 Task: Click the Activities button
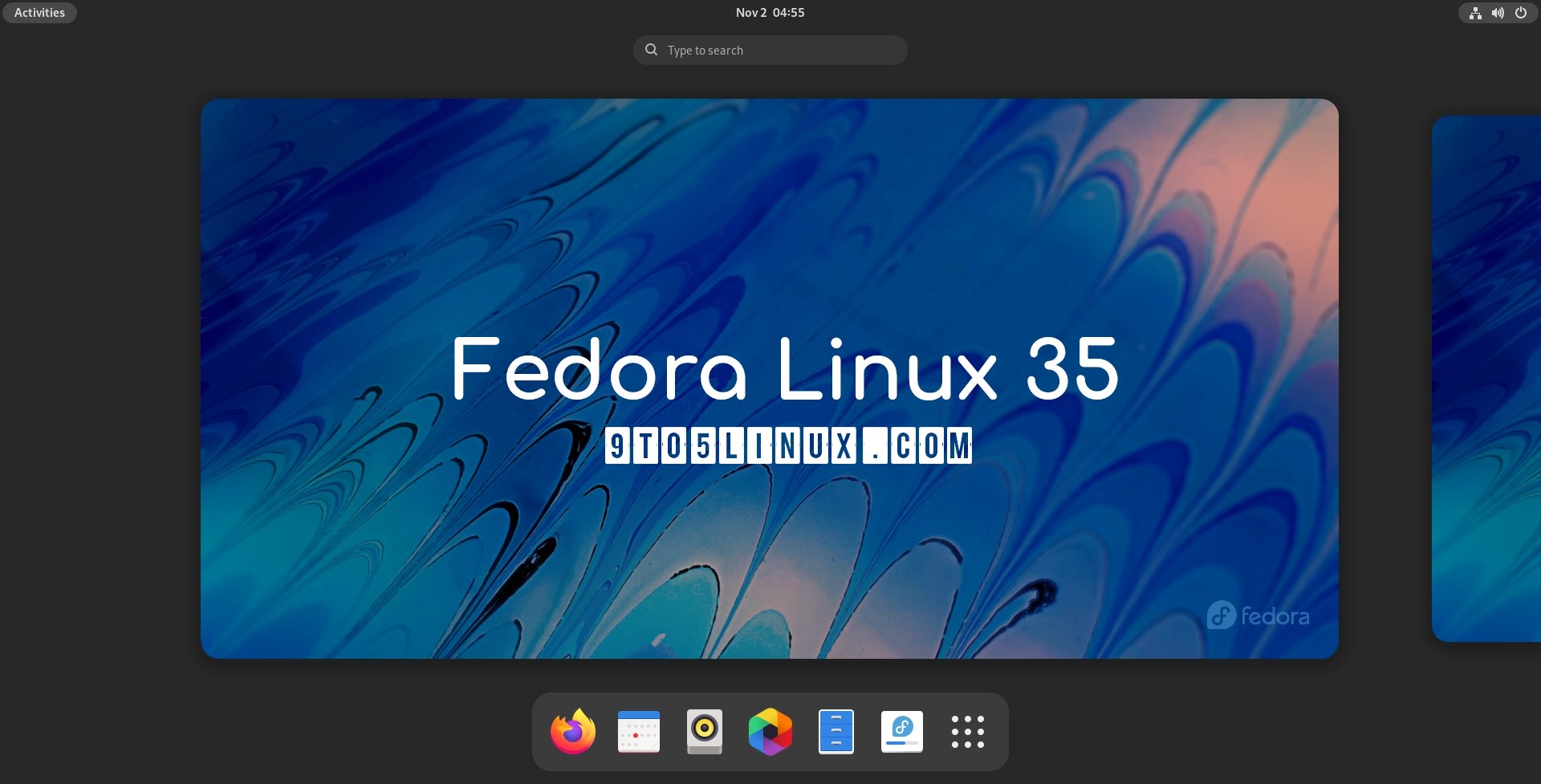(x=39, y=13)
